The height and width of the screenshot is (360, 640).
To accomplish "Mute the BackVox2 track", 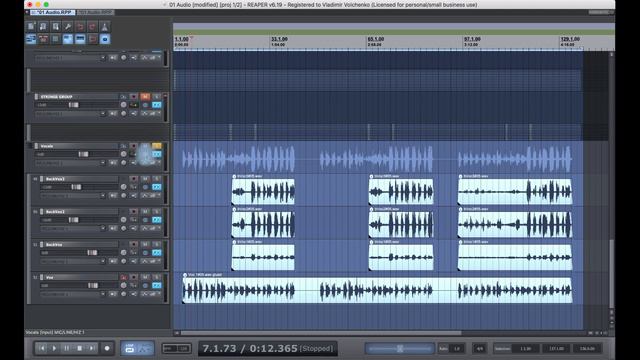I will (x=145, y=211).
